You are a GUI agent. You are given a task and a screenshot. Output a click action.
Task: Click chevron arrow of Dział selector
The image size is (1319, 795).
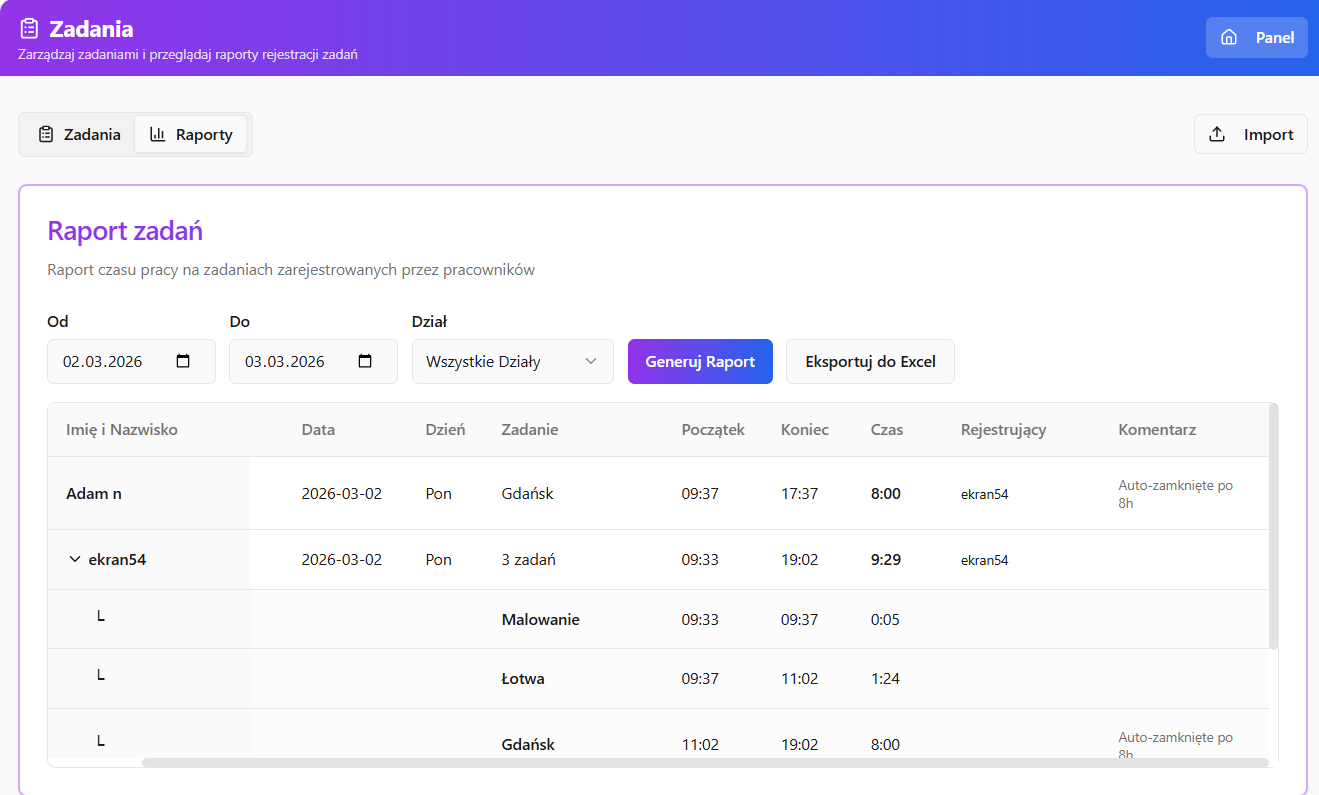pyautogui.click(x=591, y=361)
